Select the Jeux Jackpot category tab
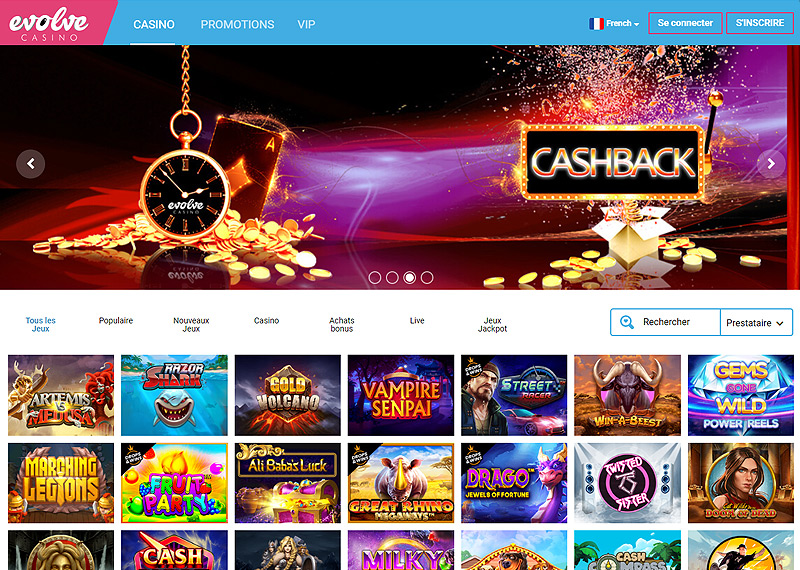800x570 pixels. pos(492,325)
